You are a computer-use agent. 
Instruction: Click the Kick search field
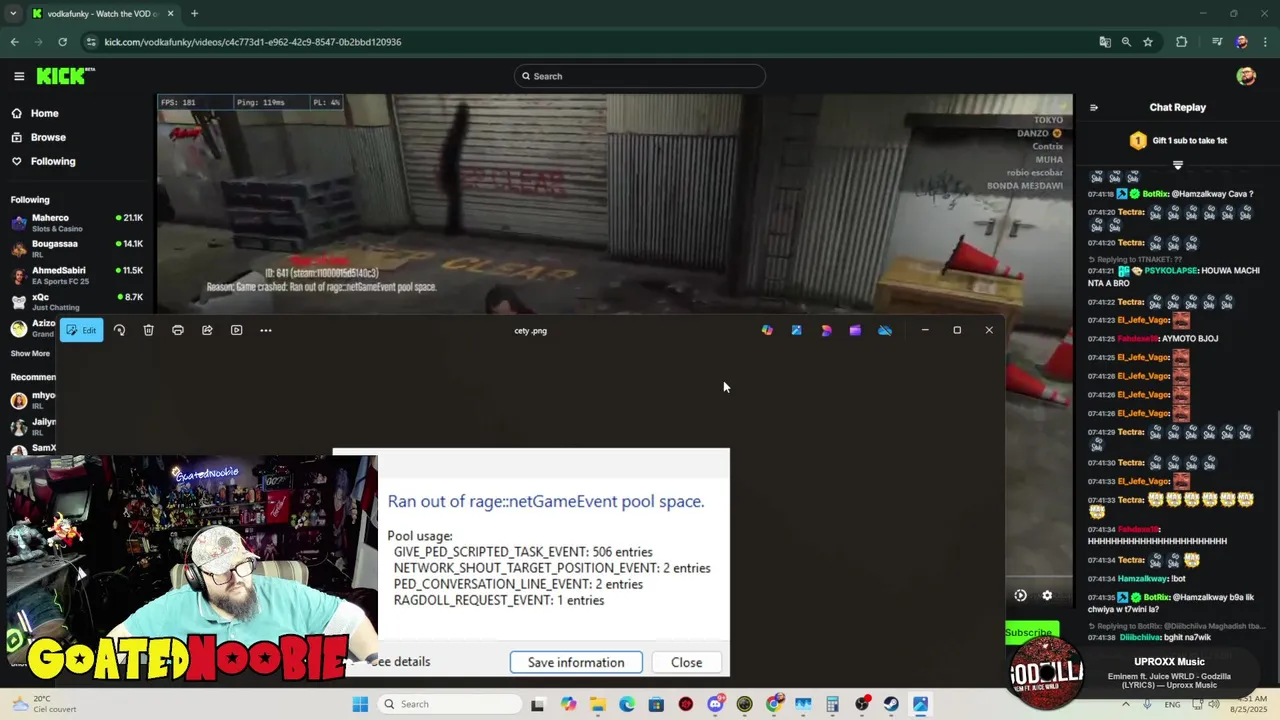click(x=640, y=76)
